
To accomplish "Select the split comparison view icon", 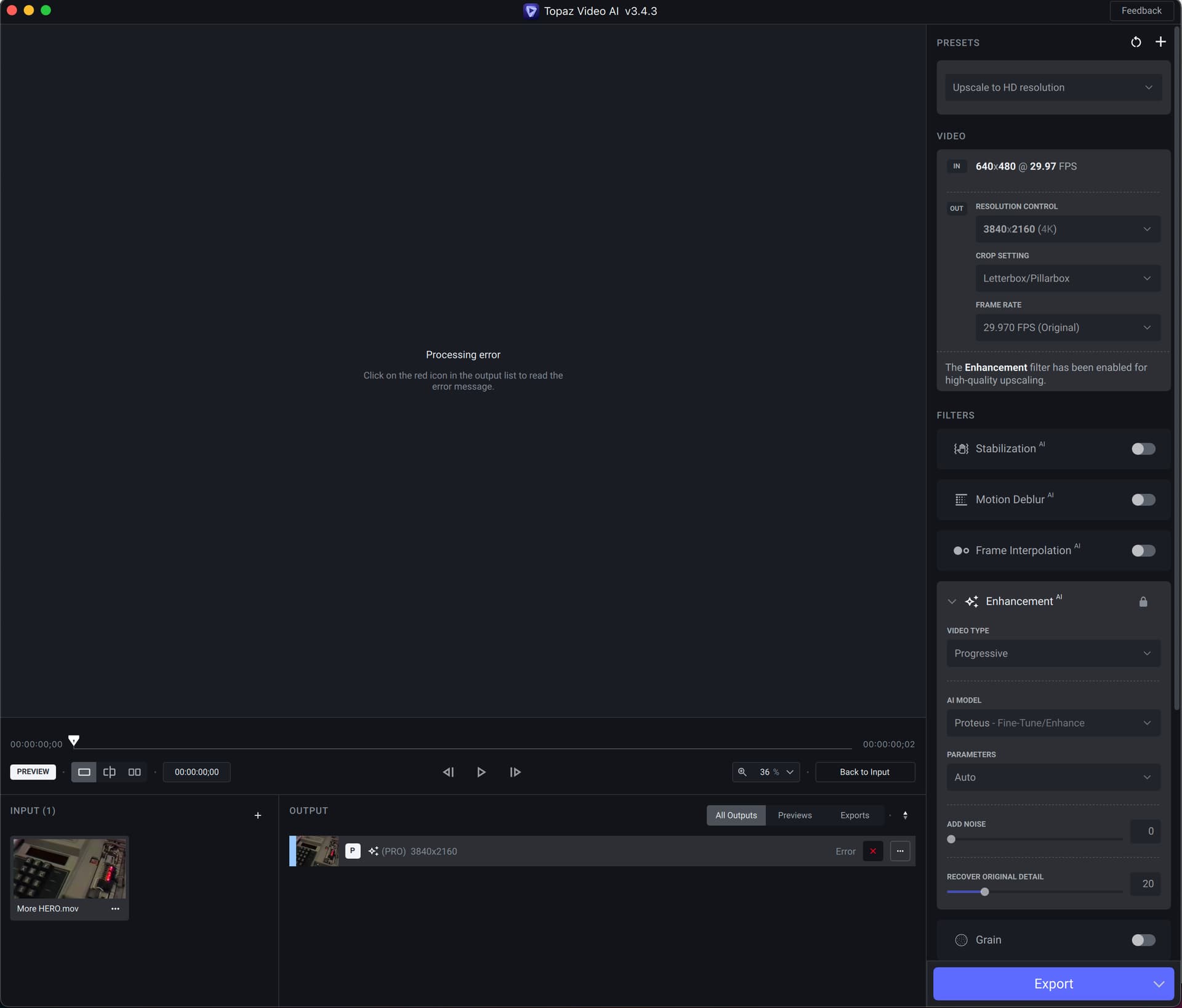I will pyautogui.click(x=110, y=772).
